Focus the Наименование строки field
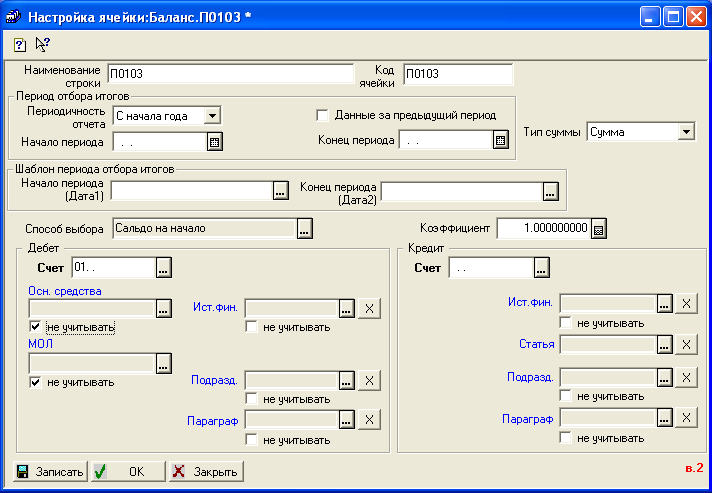The width and height of the screenshot is (712, 493). click(x=231, y=74)
